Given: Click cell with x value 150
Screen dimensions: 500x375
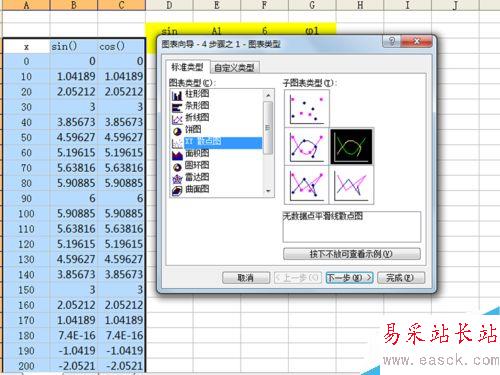Looking at the screenshot, I should [26, 290].
